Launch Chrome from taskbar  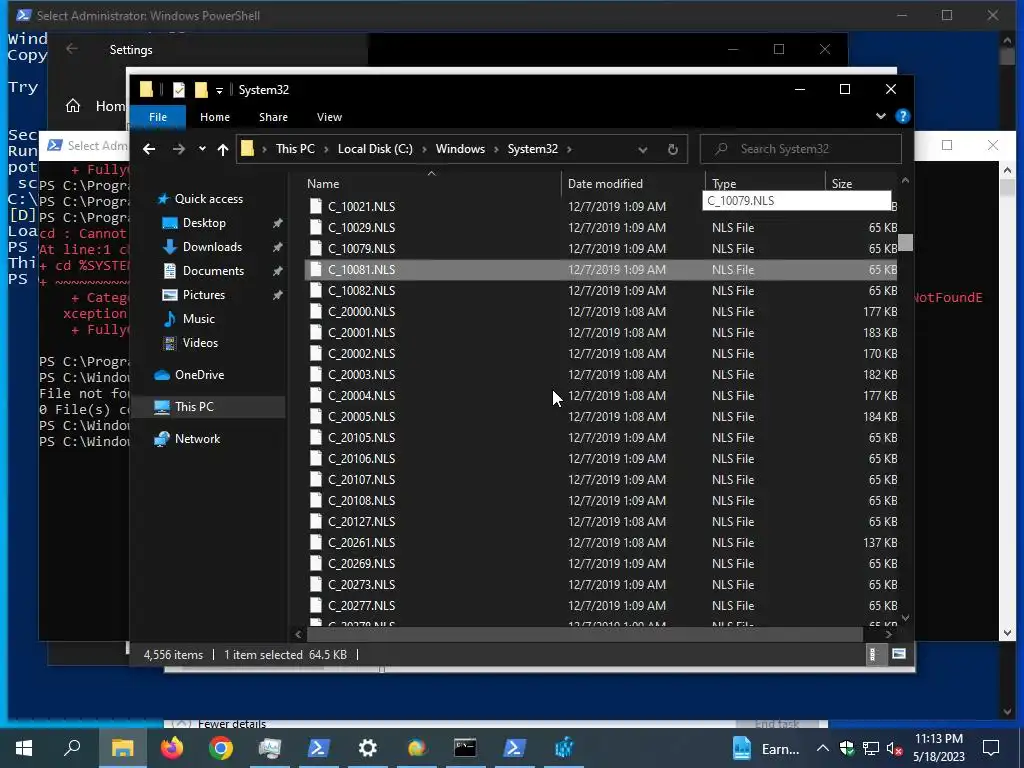(x=221, y=748)
